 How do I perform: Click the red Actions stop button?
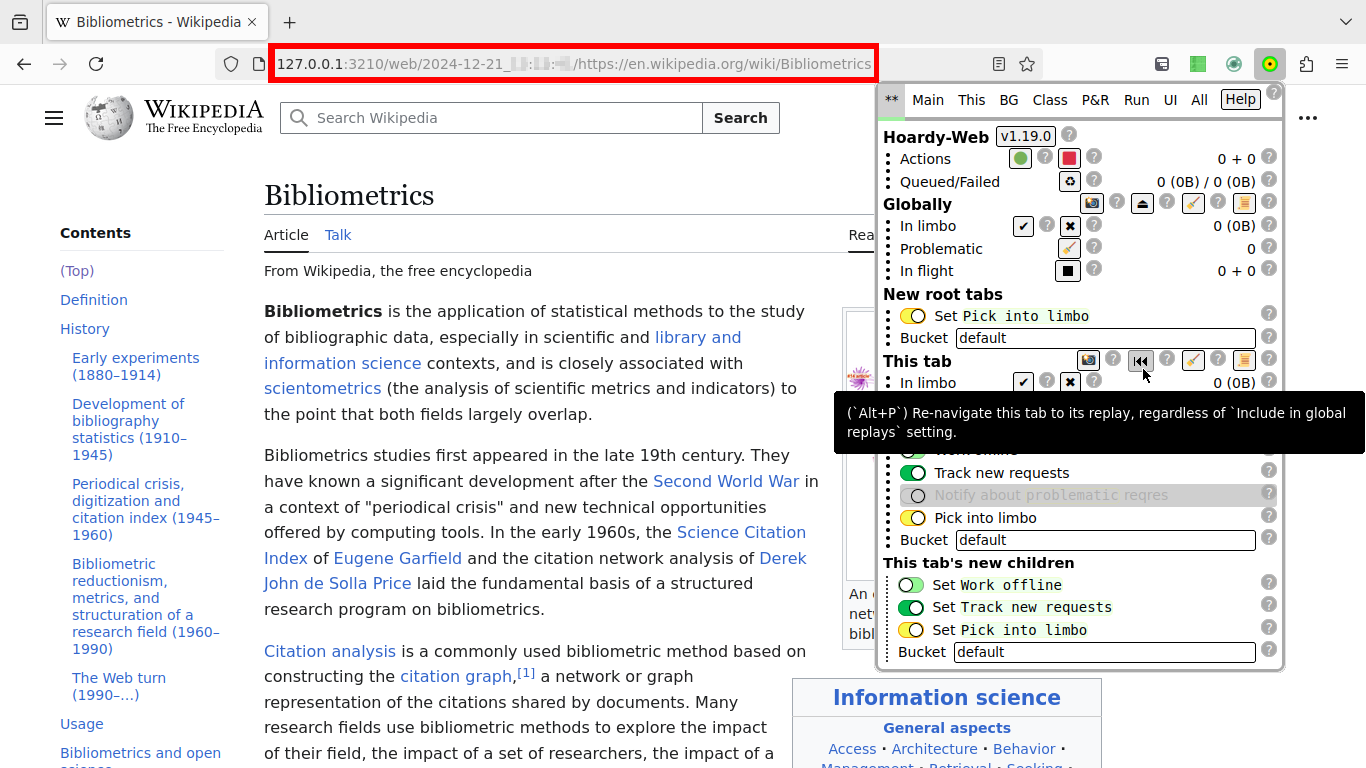[x=1069, y=158]
